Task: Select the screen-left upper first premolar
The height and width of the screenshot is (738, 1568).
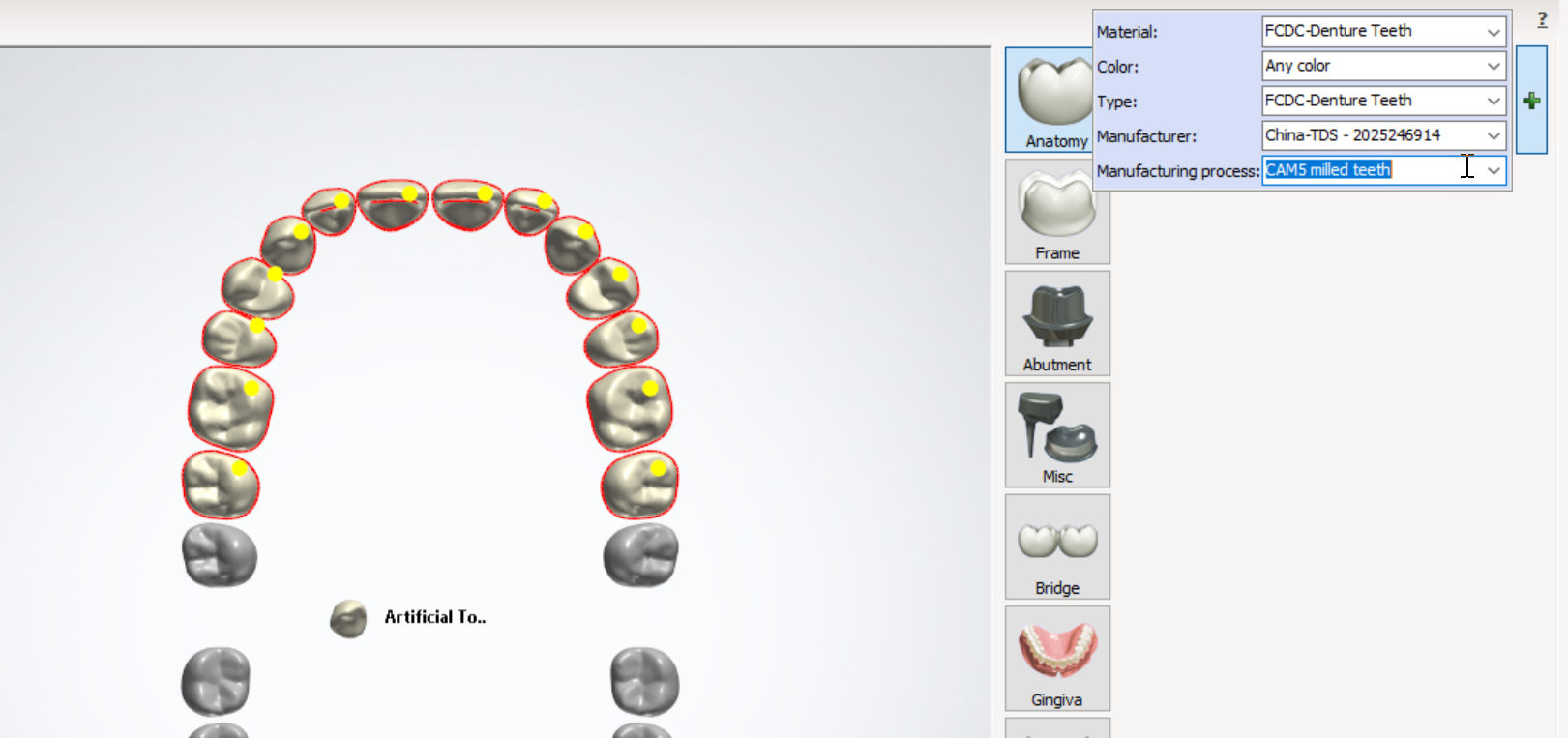Action: 257,288
